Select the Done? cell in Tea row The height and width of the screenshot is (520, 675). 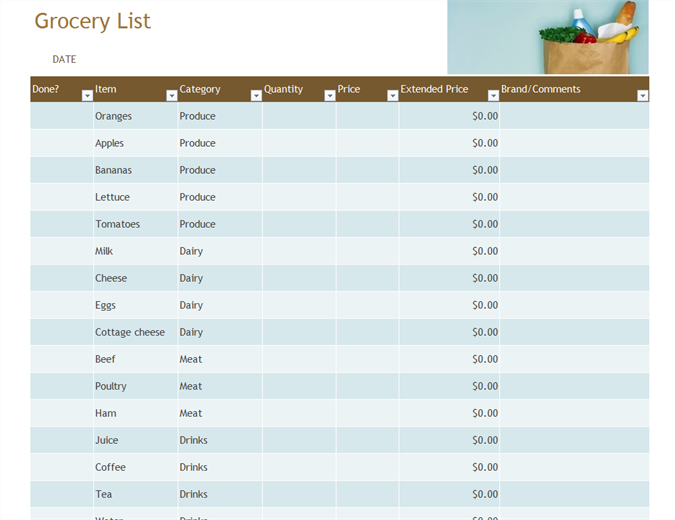[61, 494]
